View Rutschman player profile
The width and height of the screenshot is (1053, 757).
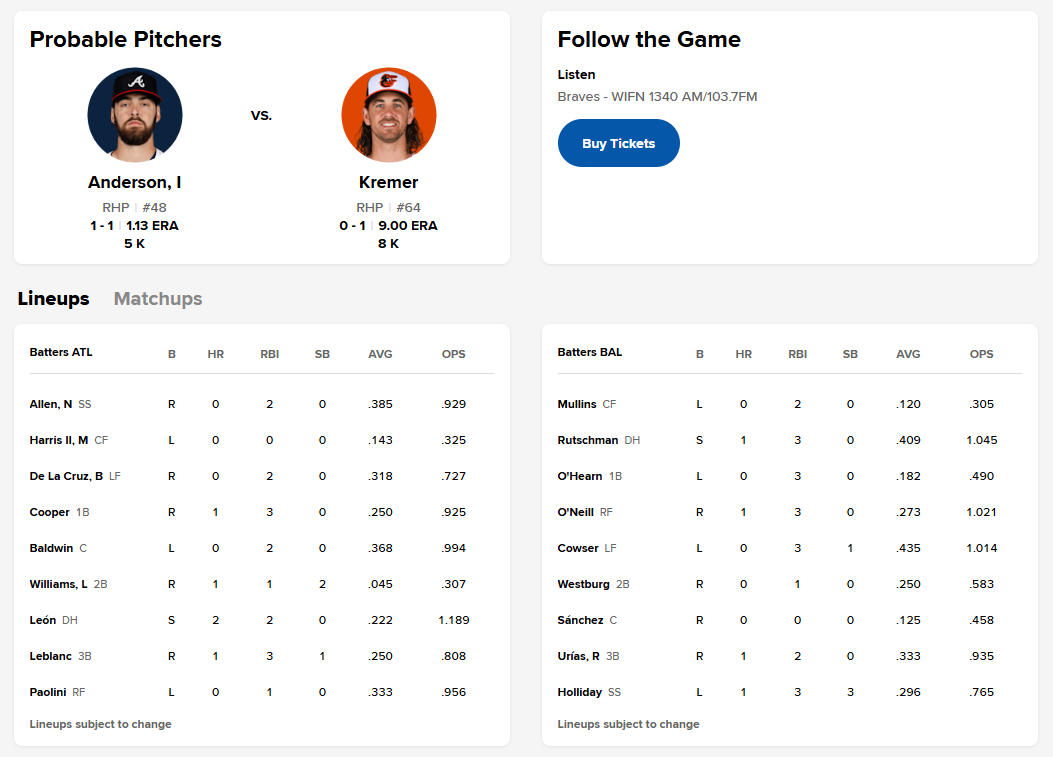[588, 440]
